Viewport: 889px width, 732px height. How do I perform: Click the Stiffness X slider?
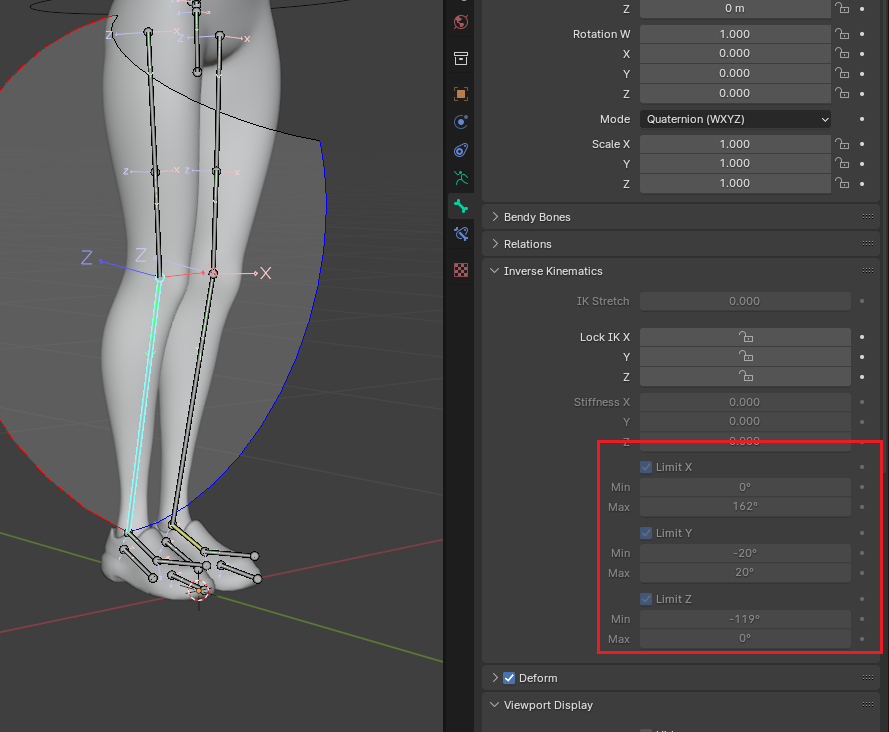point(745,402)
